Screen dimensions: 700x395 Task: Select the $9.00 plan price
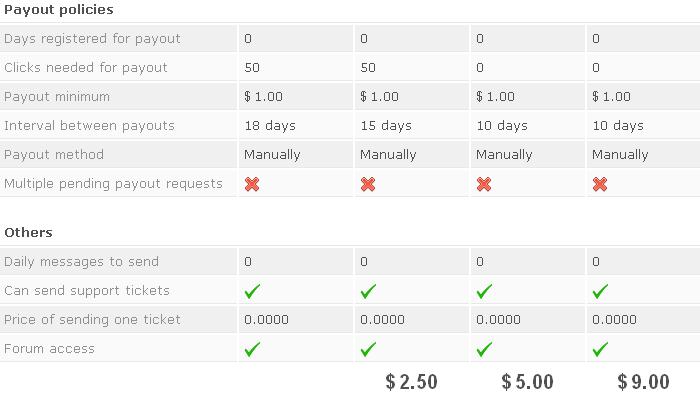643,382
